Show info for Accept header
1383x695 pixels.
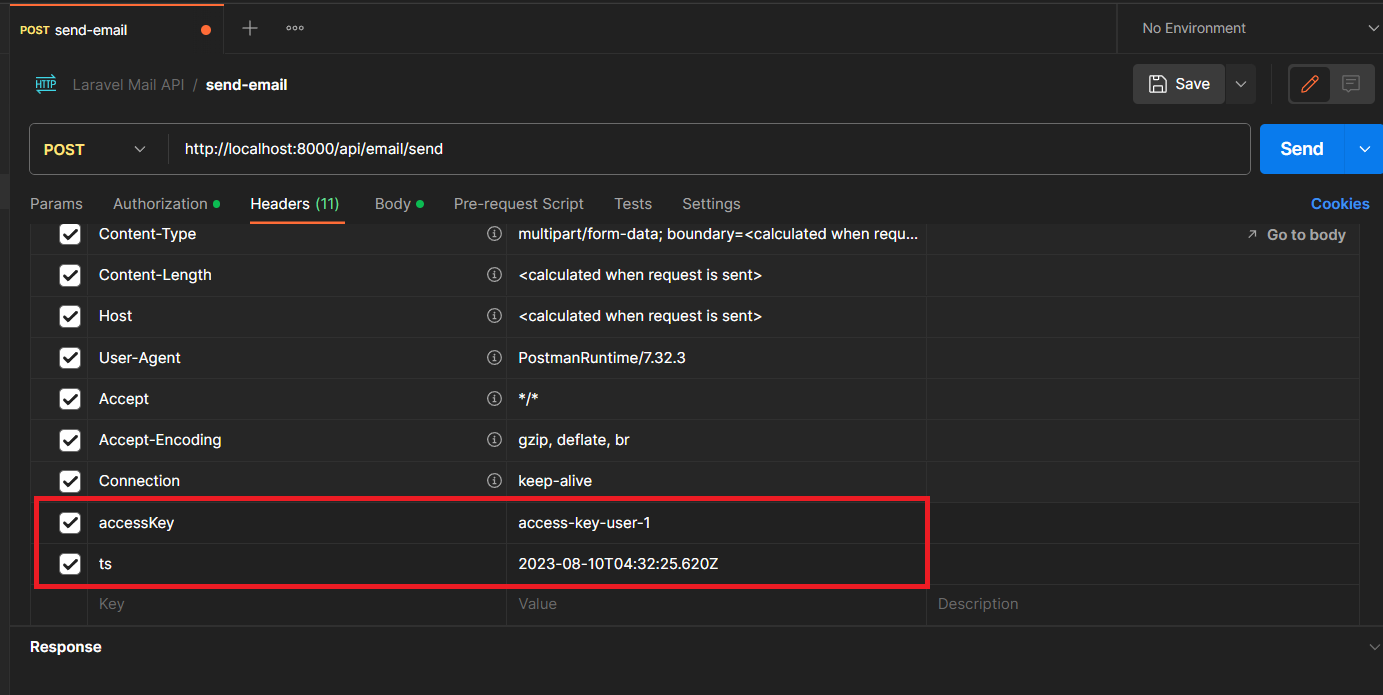(x=493, y=399)
